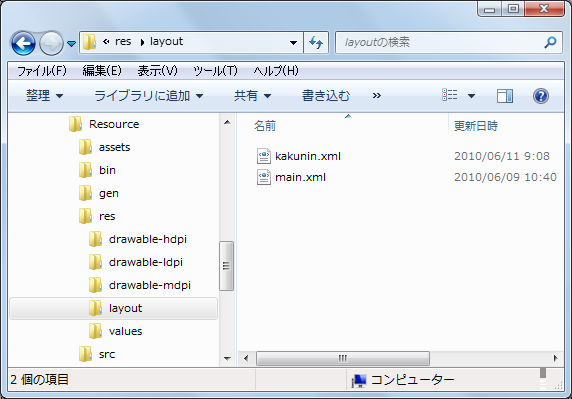Open the 編集(E) menu
572x399 pixels.
[x=102, y=71]
